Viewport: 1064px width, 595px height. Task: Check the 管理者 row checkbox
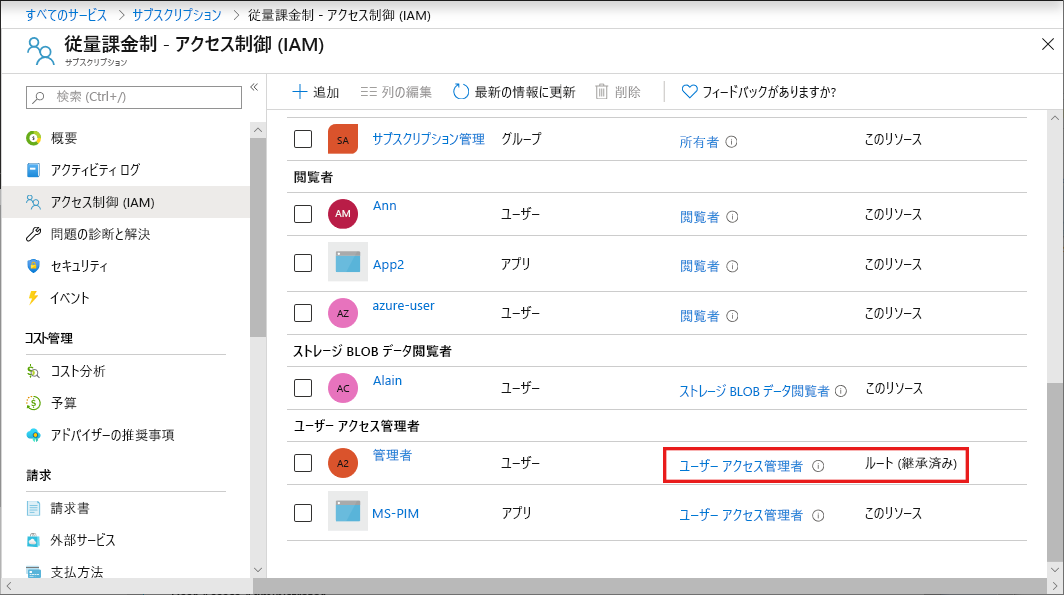[x=303, y=463]
